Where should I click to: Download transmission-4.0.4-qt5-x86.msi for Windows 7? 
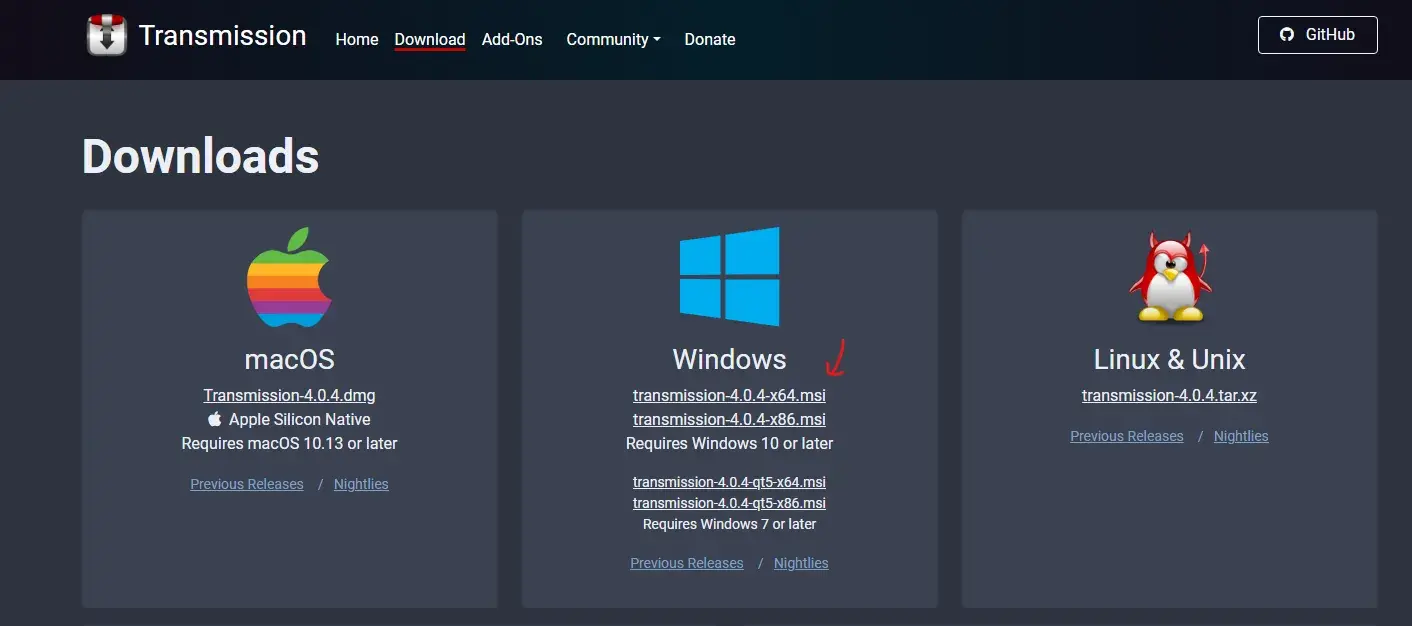pyautogui.click(x=729, y=503)
